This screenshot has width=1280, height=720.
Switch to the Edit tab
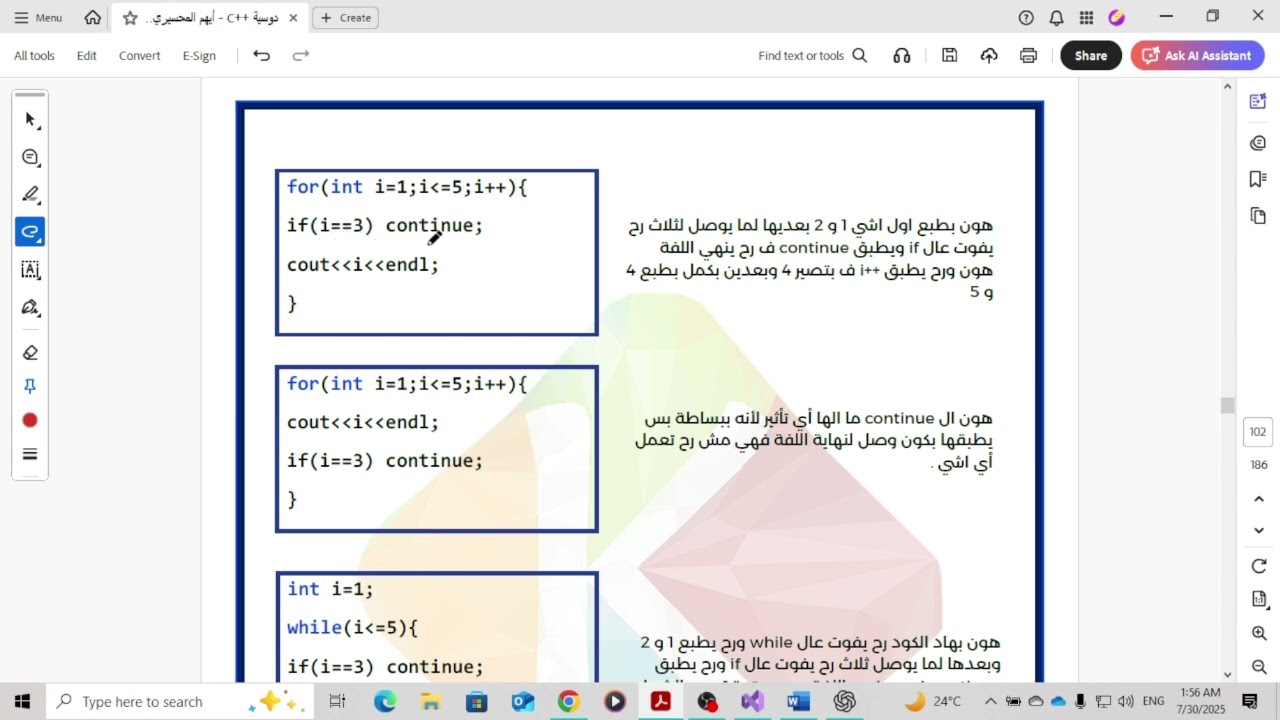coord(87,56)
